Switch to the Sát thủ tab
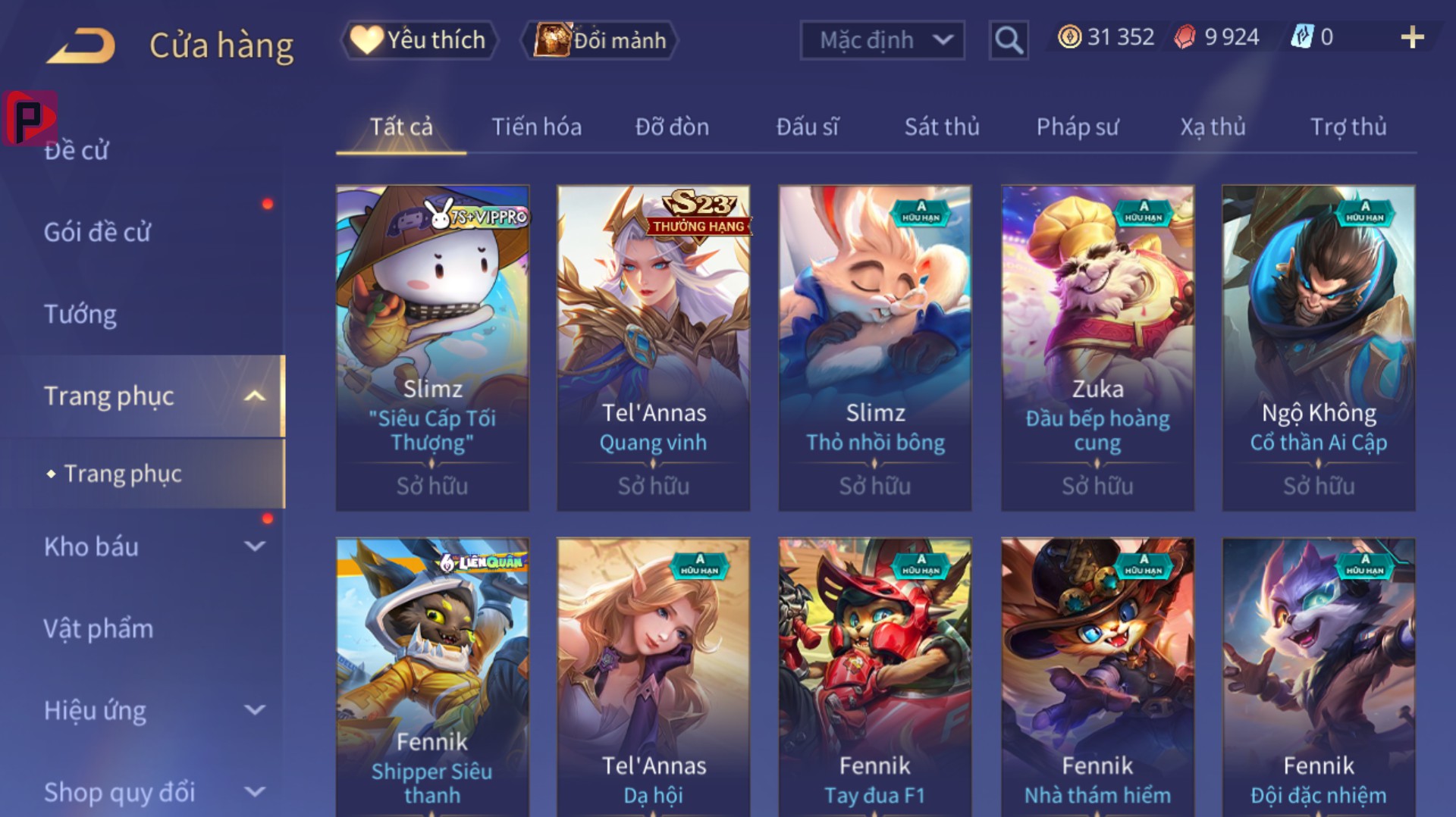 coord(942,127)
